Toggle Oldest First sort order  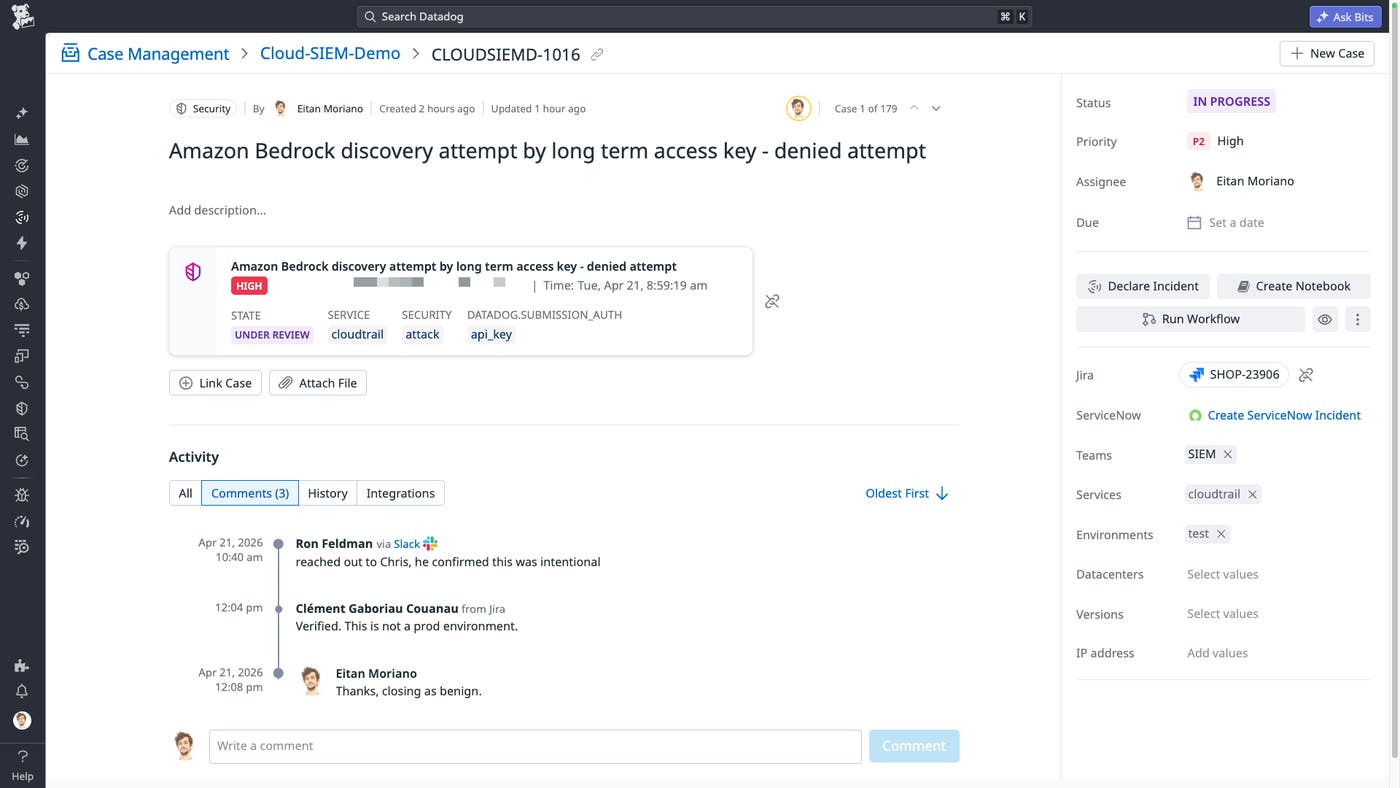pos(907,493)
